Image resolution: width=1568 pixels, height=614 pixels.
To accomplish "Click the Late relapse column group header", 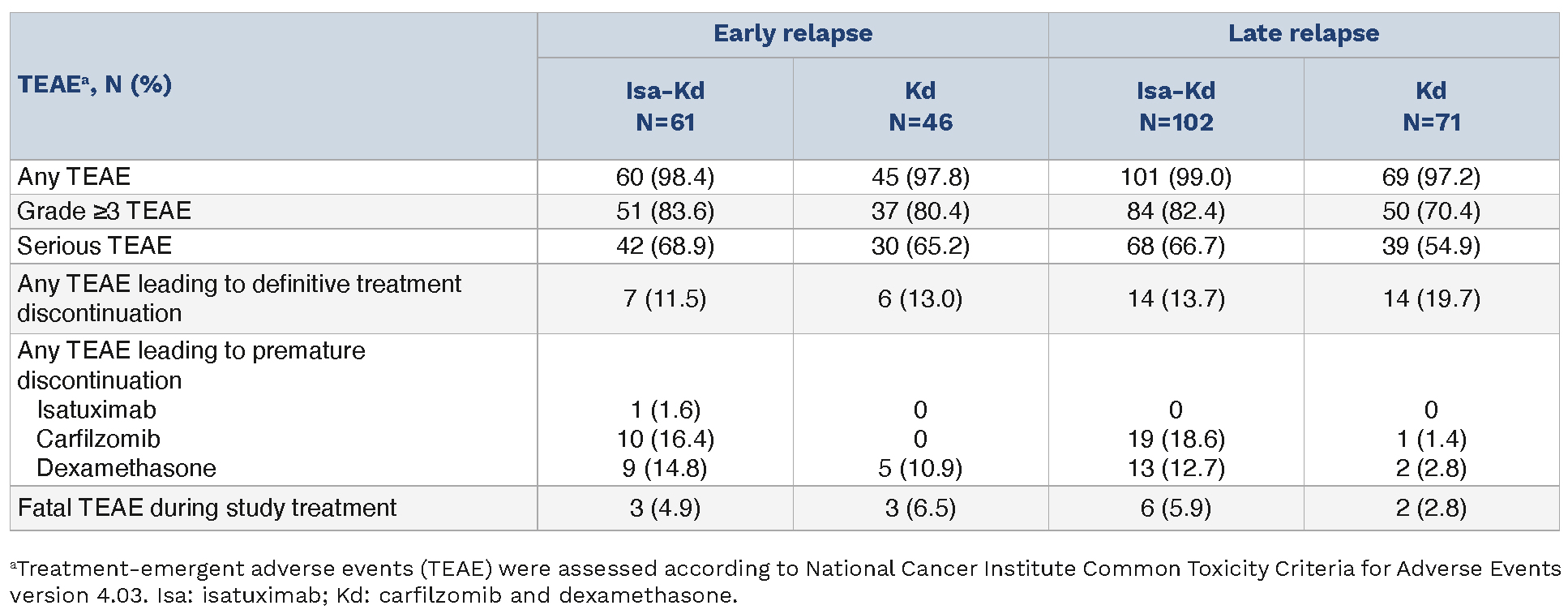I will [x=1303, y=34].
